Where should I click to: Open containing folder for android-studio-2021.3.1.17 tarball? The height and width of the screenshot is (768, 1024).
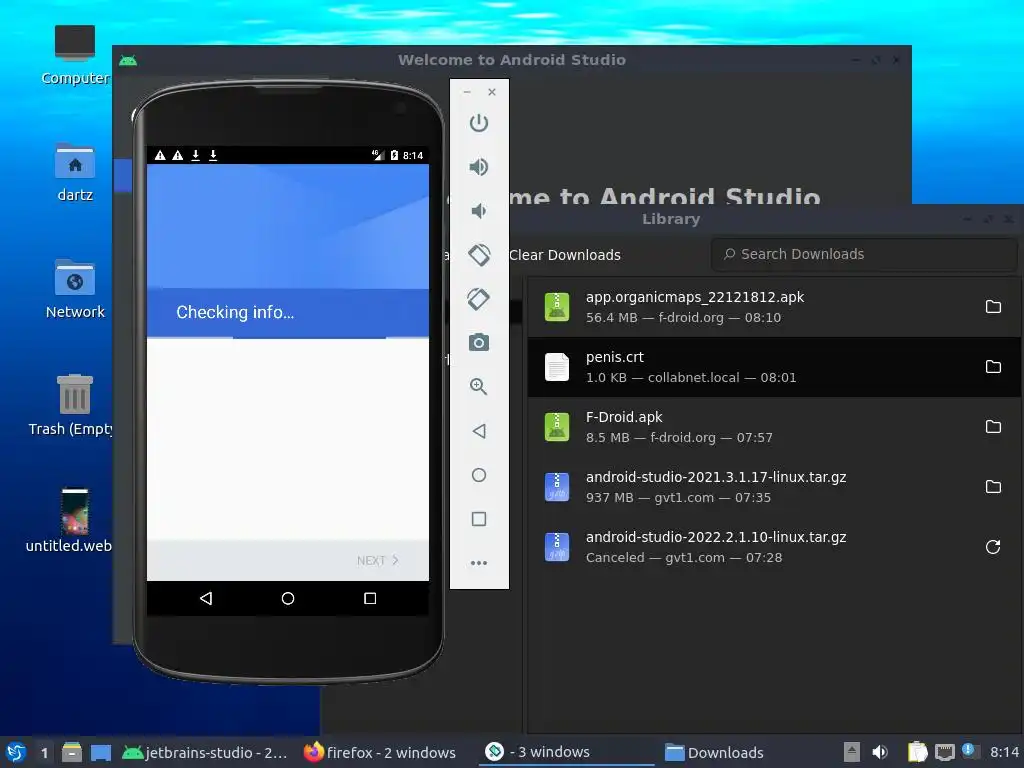(993, 487)
